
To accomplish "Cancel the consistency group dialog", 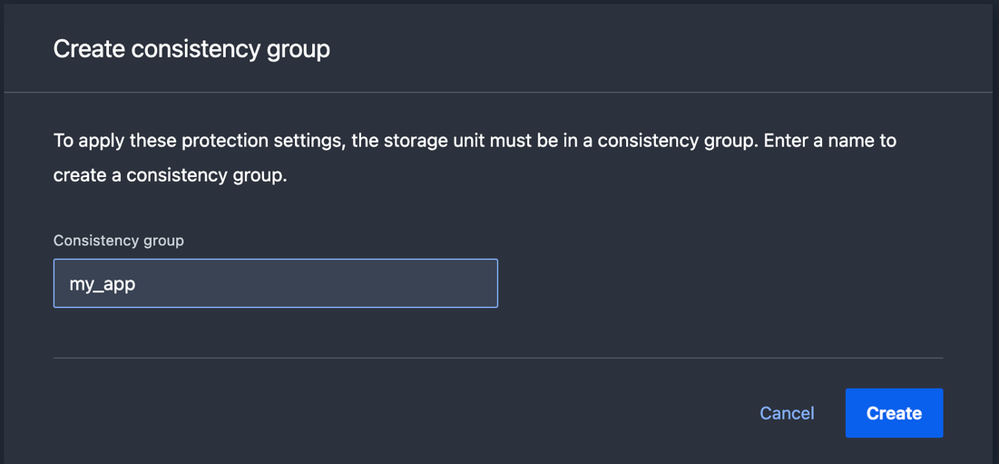I will coord(787,413).
